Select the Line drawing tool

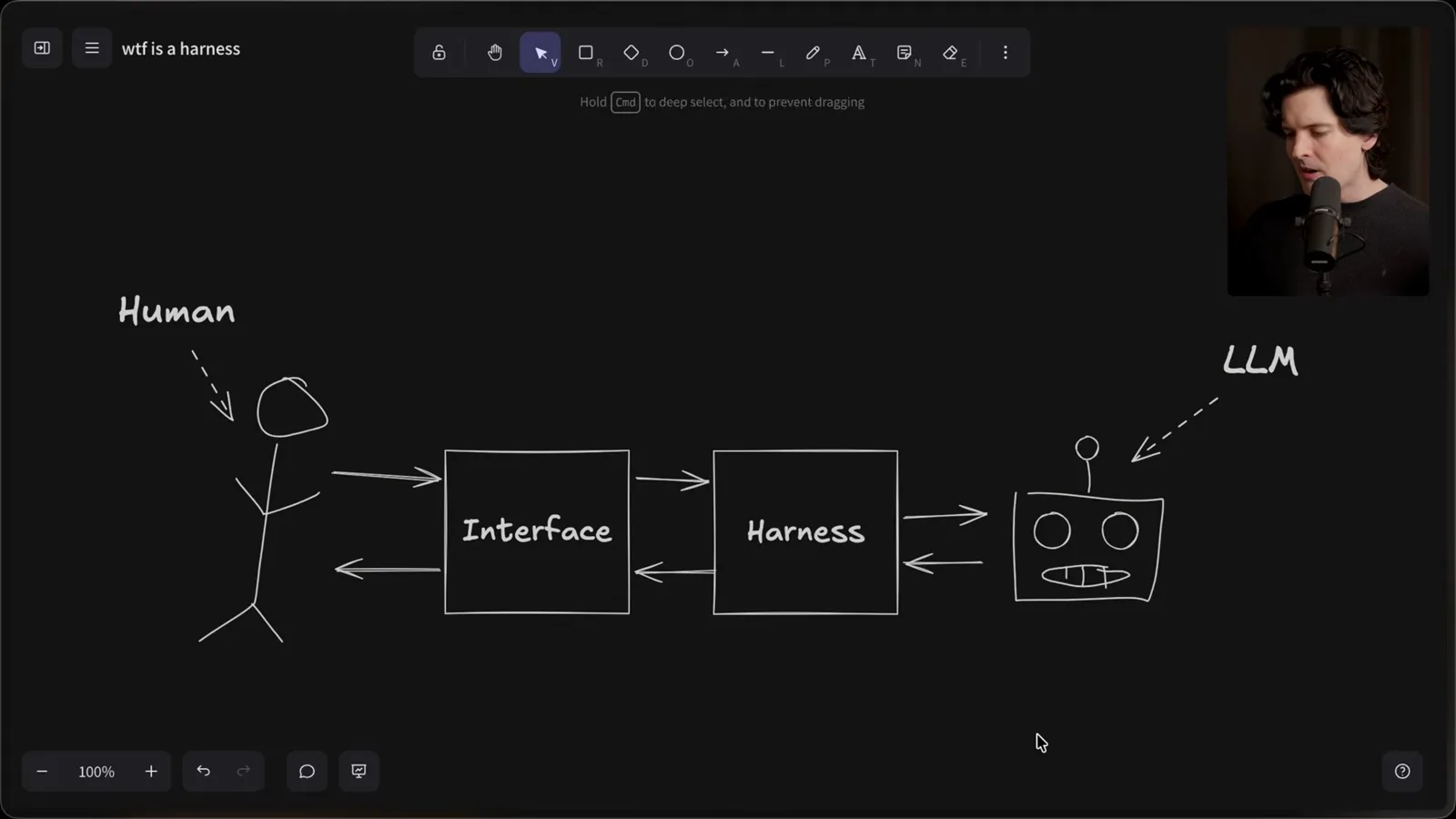[x=768, y=53]
